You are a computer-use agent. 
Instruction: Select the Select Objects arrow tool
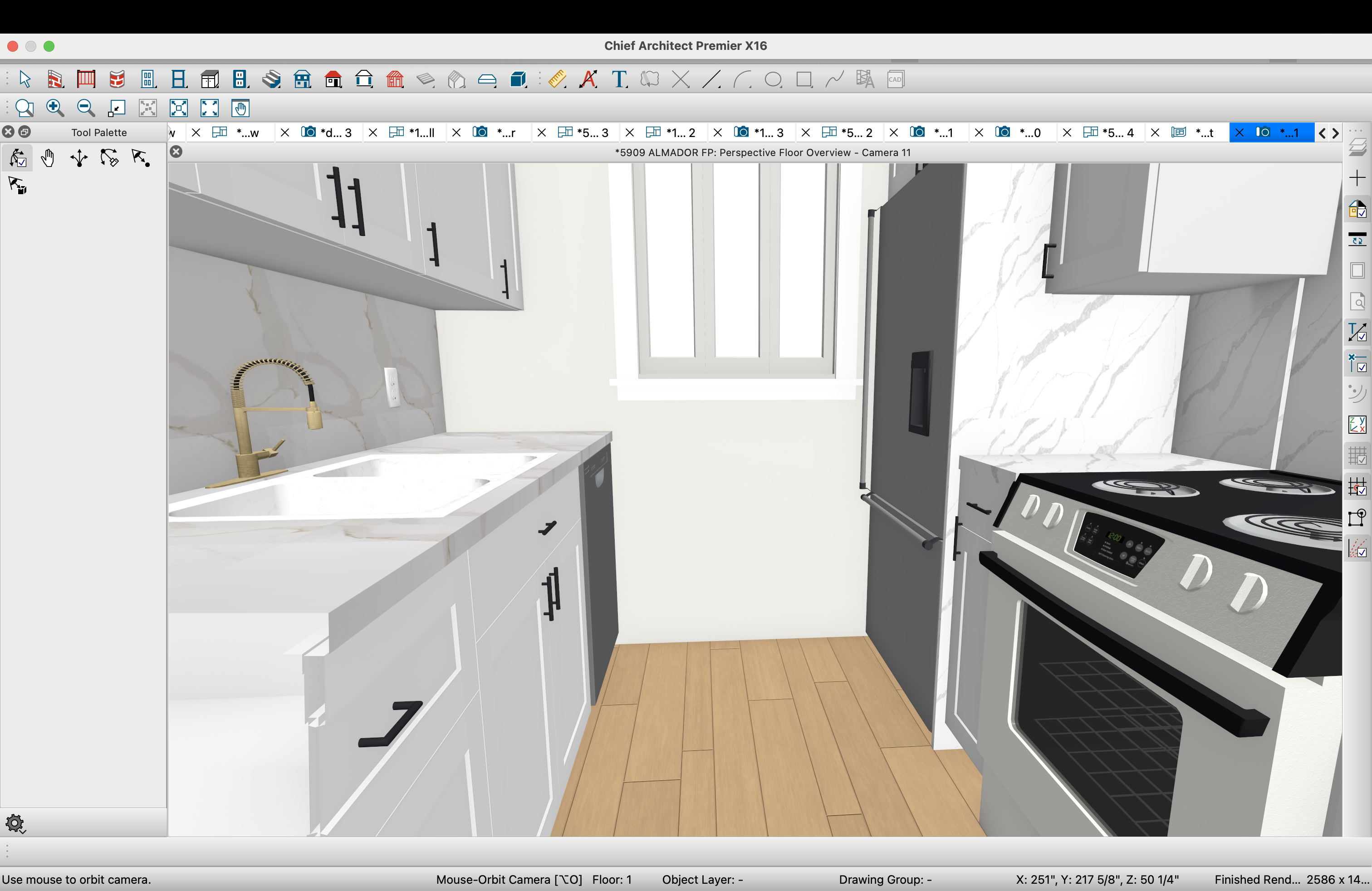(24, 79)
